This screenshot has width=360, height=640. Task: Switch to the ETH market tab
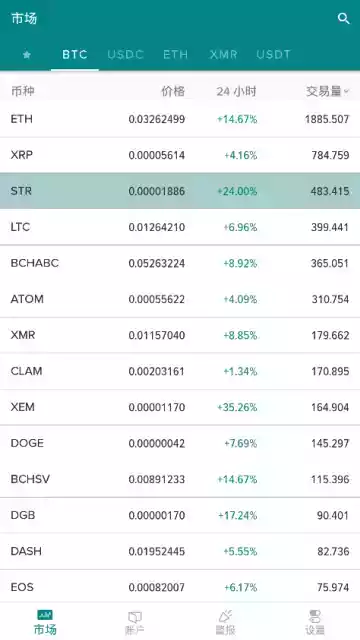(x=176, y=55)
